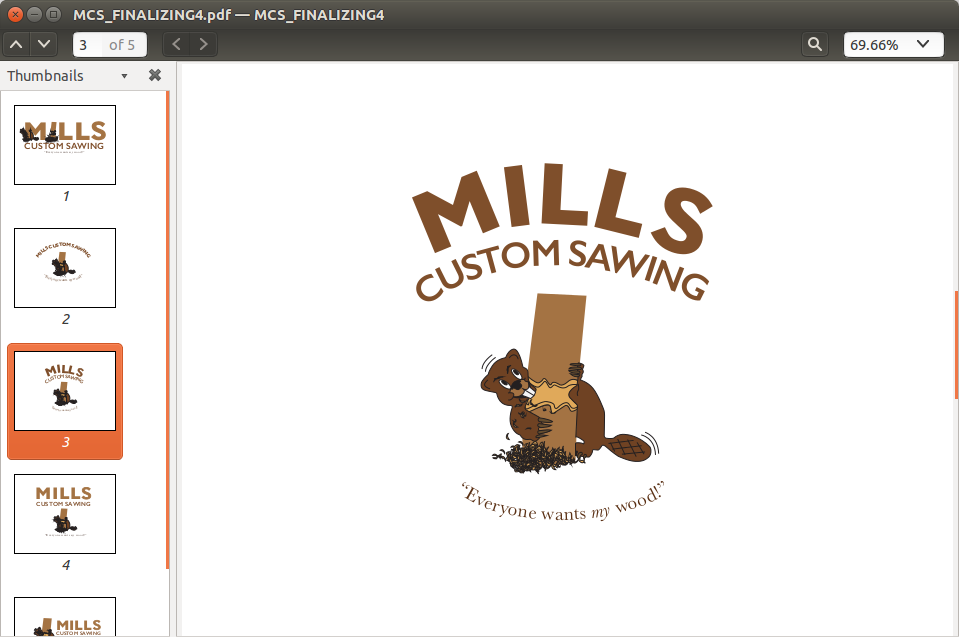Open the search magnifier tool
The height and width of the screenshot is (637, 959).
(815, 45)
